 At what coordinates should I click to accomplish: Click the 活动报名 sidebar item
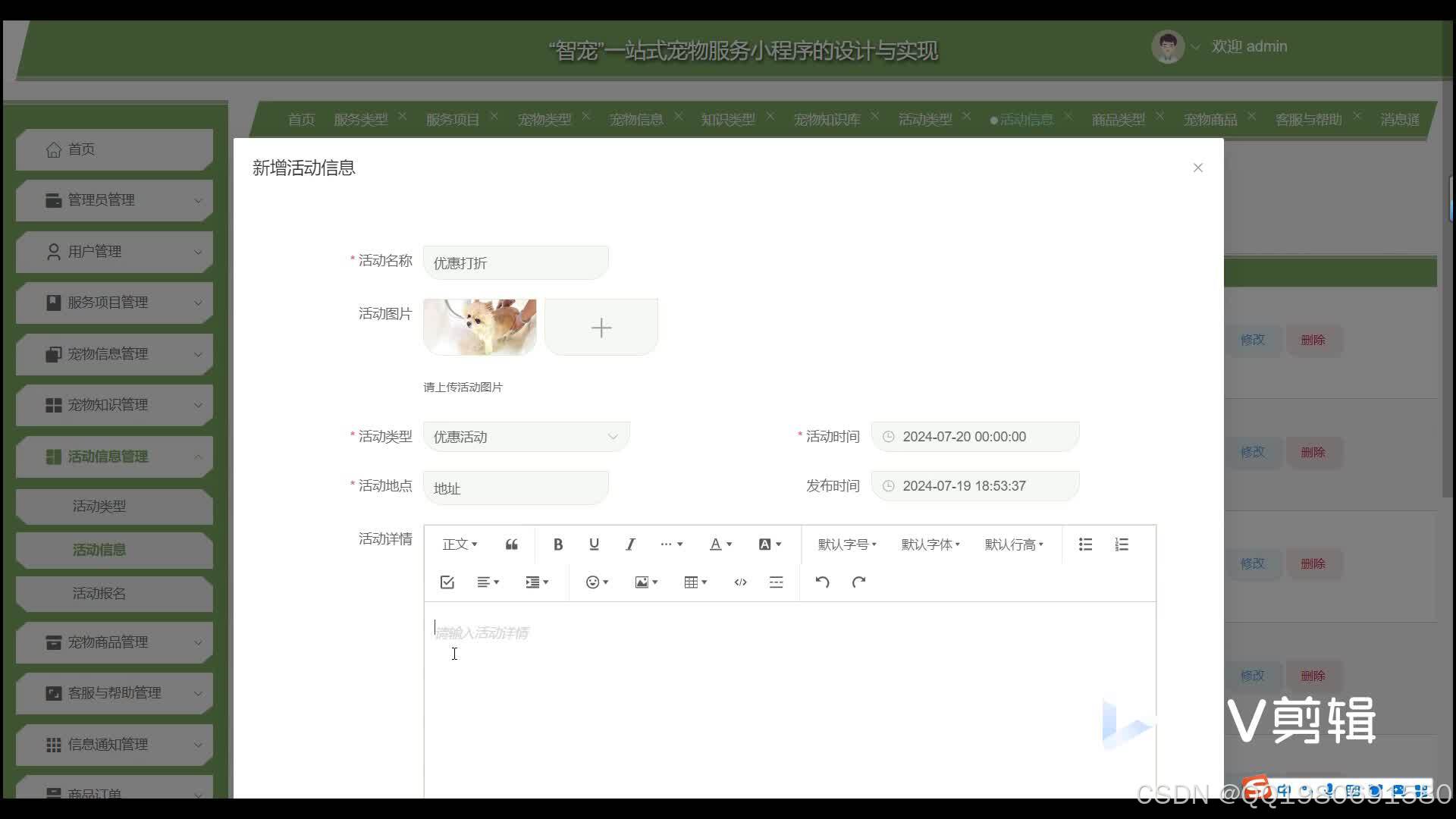(x=99, y=593)
